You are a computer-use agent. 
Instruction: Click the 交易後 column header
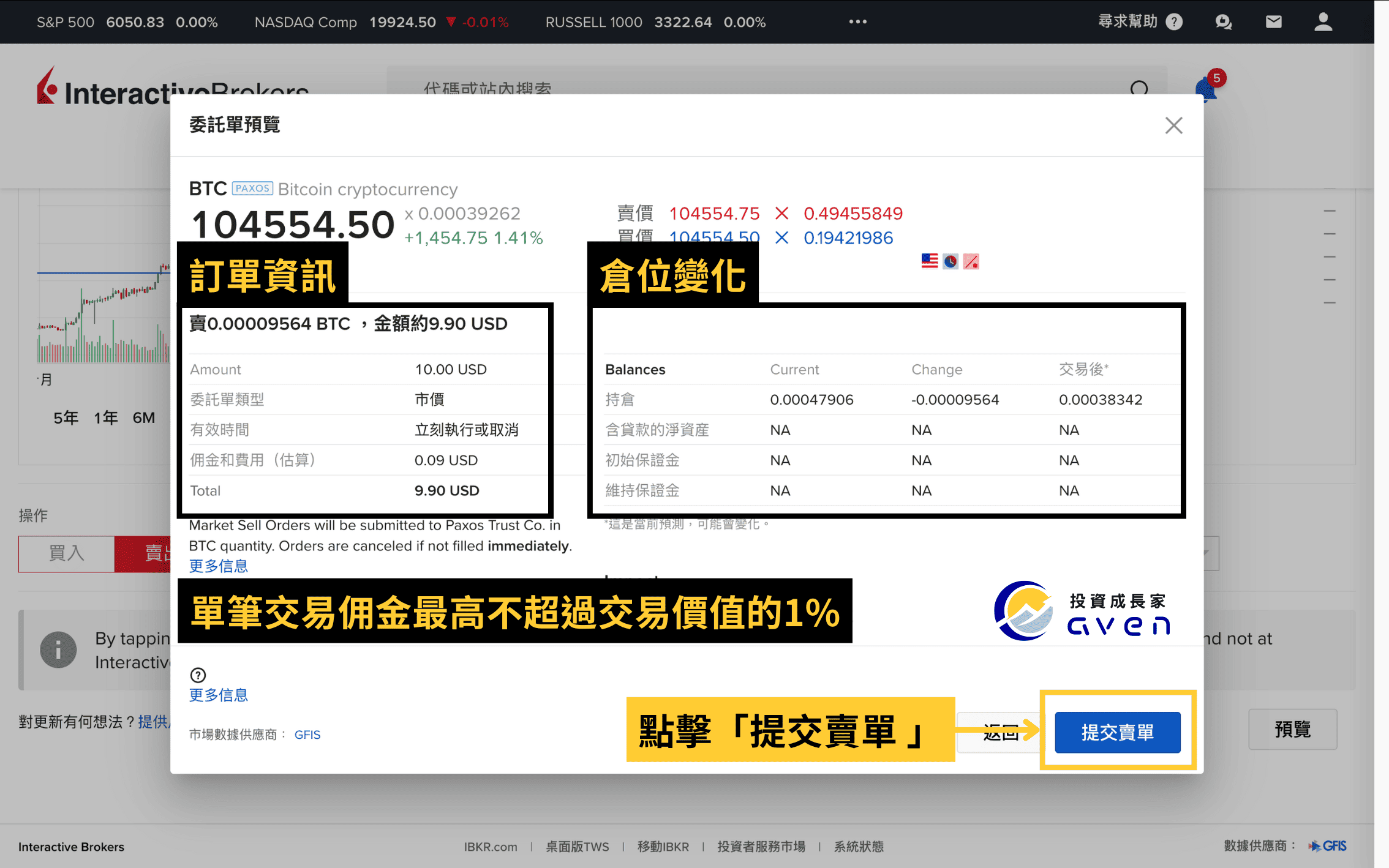click(x=1083, y=369)
